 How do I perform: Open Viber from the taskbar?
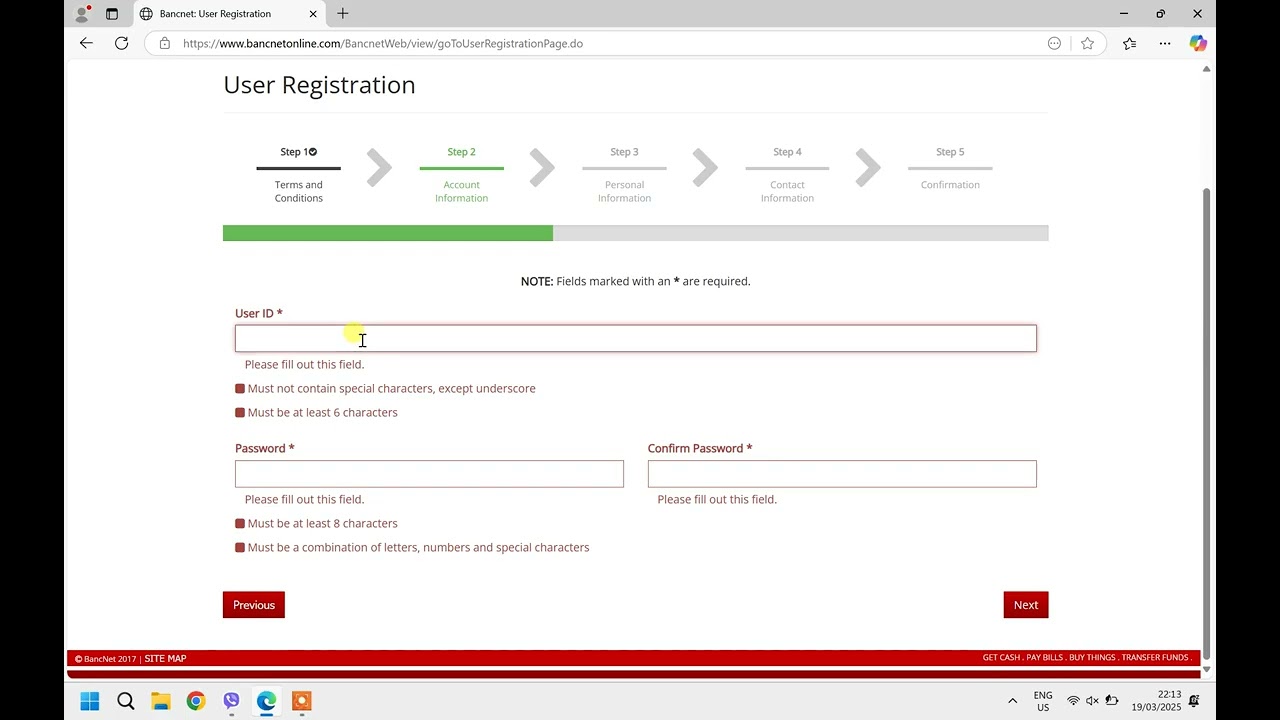pos(231,701)
